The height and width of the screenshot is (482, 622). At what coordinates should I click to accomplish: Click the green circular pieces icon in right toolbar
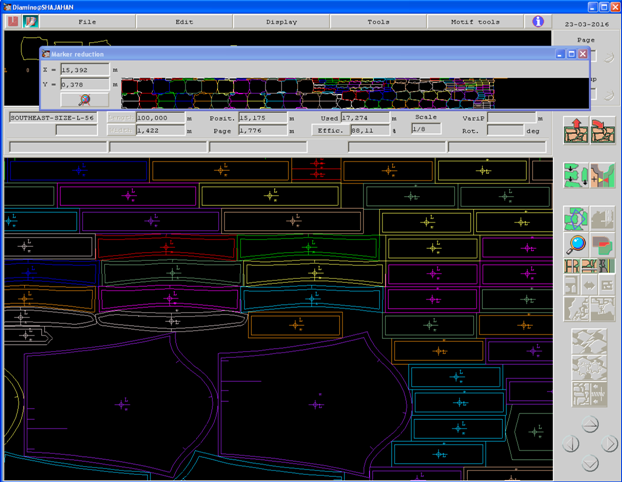[x=575, y=217]
